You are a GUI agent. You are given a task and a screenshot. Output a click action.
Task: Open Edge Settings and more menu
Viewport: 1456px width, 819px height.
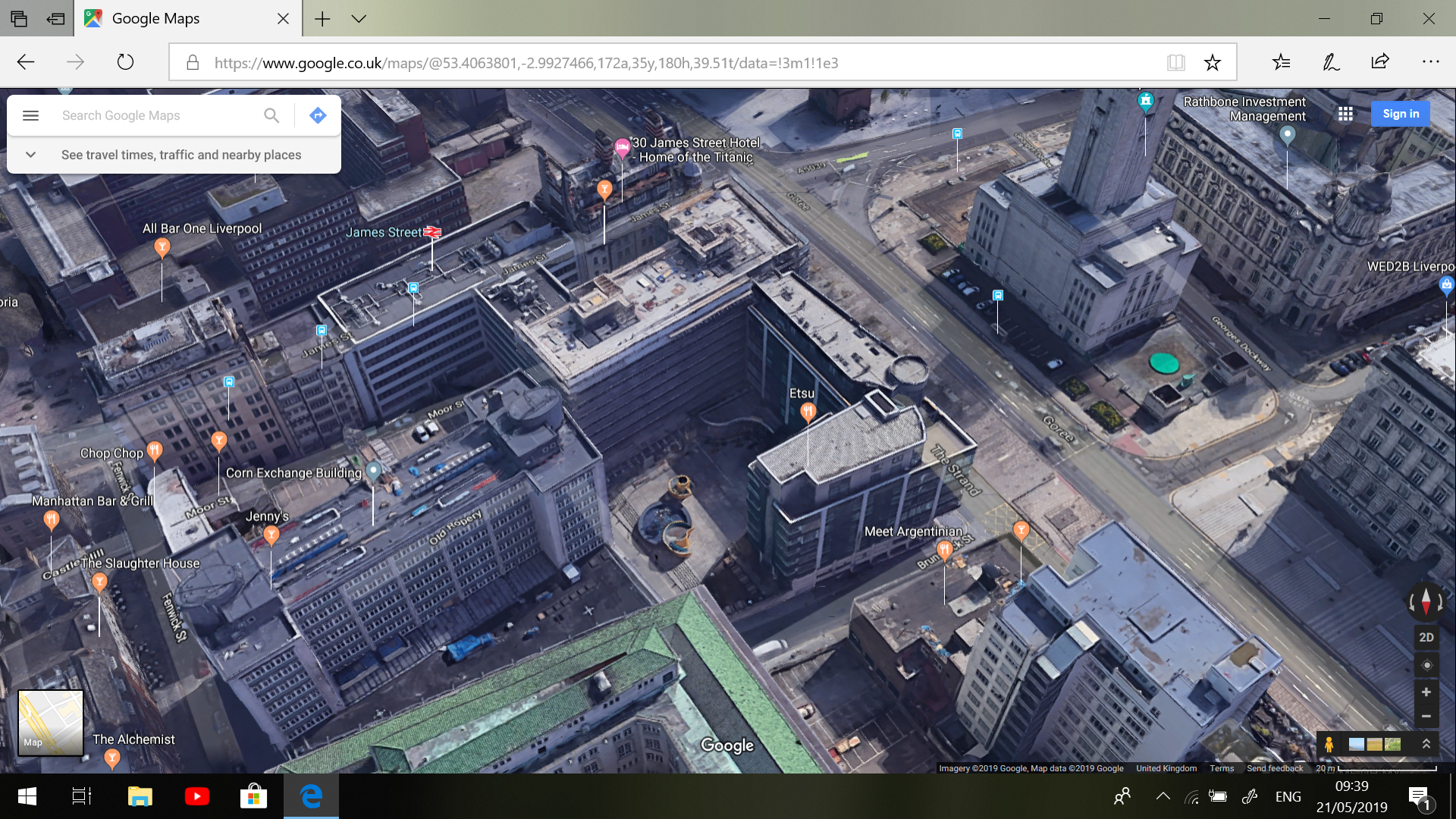point(1430,62)
